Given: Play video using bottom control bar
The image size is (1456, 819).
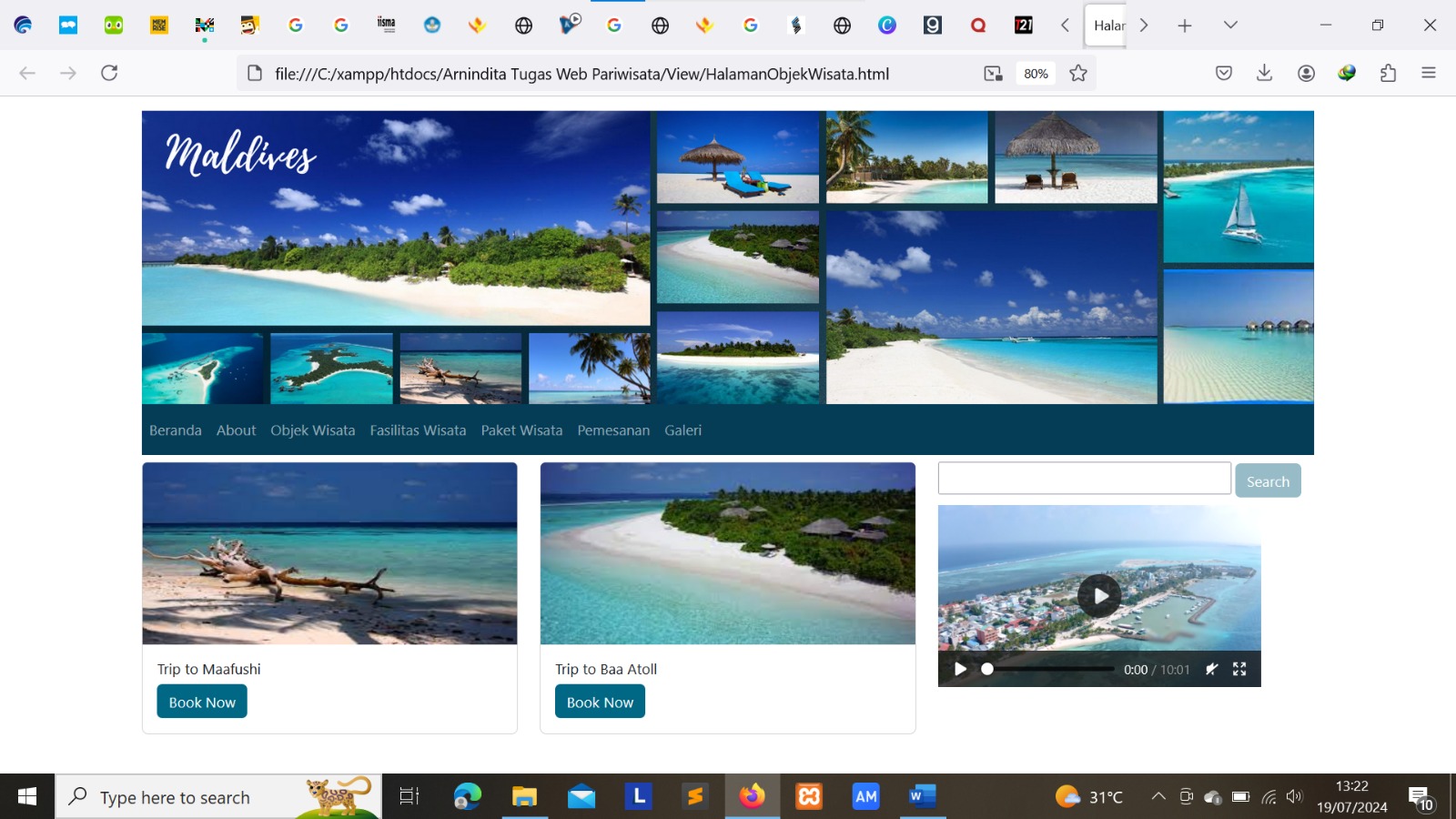Looking at the screenshot, I should coord(960,669).
